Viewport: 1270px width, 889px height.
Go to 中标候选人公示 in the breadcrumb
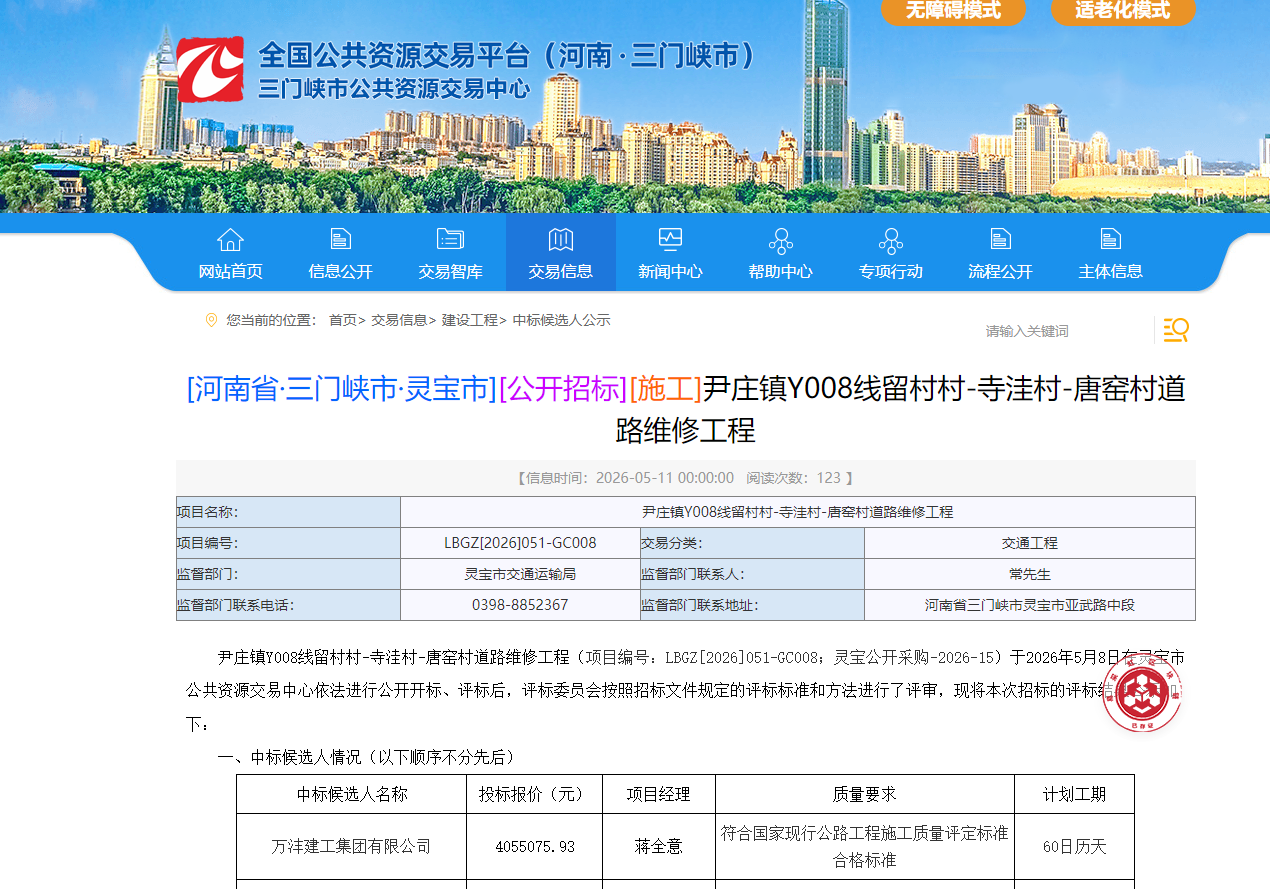tap(561, 320)
